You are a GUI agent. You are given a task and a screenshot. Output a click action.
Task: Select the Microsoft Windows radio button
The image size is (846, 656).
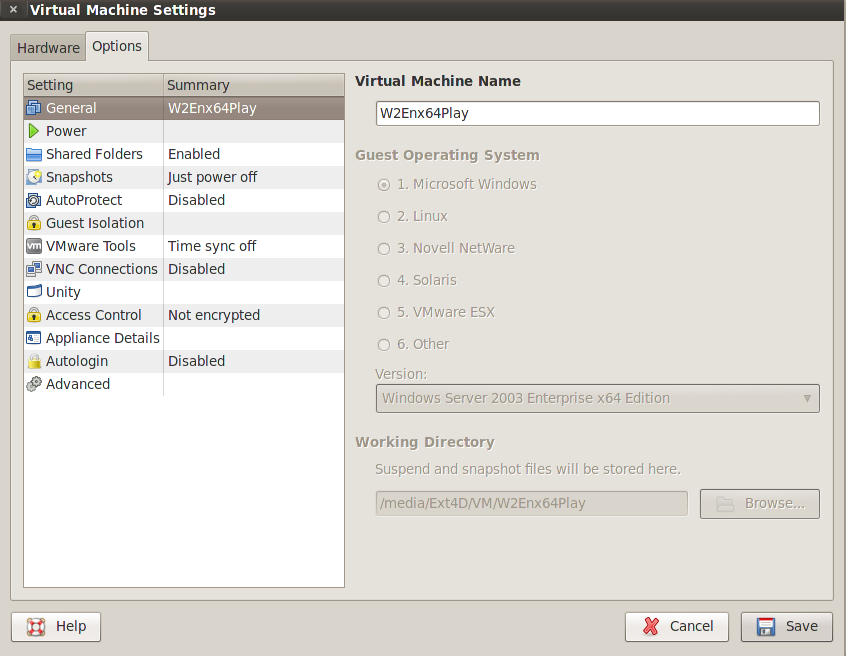[x=384, y=185]
